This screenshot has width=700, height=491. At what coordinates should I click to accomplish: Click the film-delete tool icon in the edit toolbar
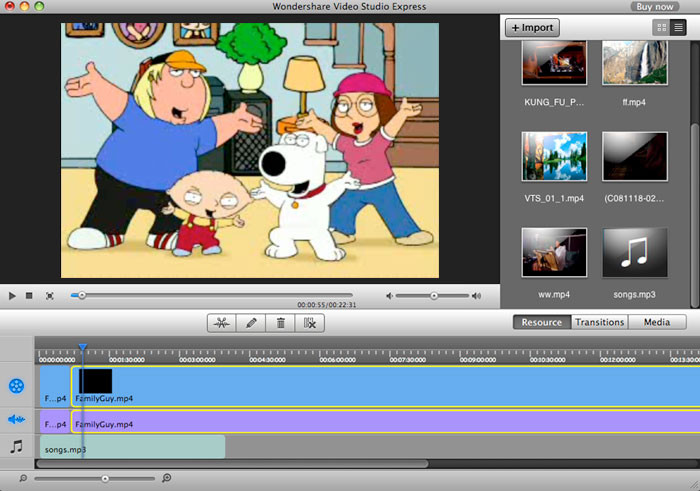[x=310, y=323]
